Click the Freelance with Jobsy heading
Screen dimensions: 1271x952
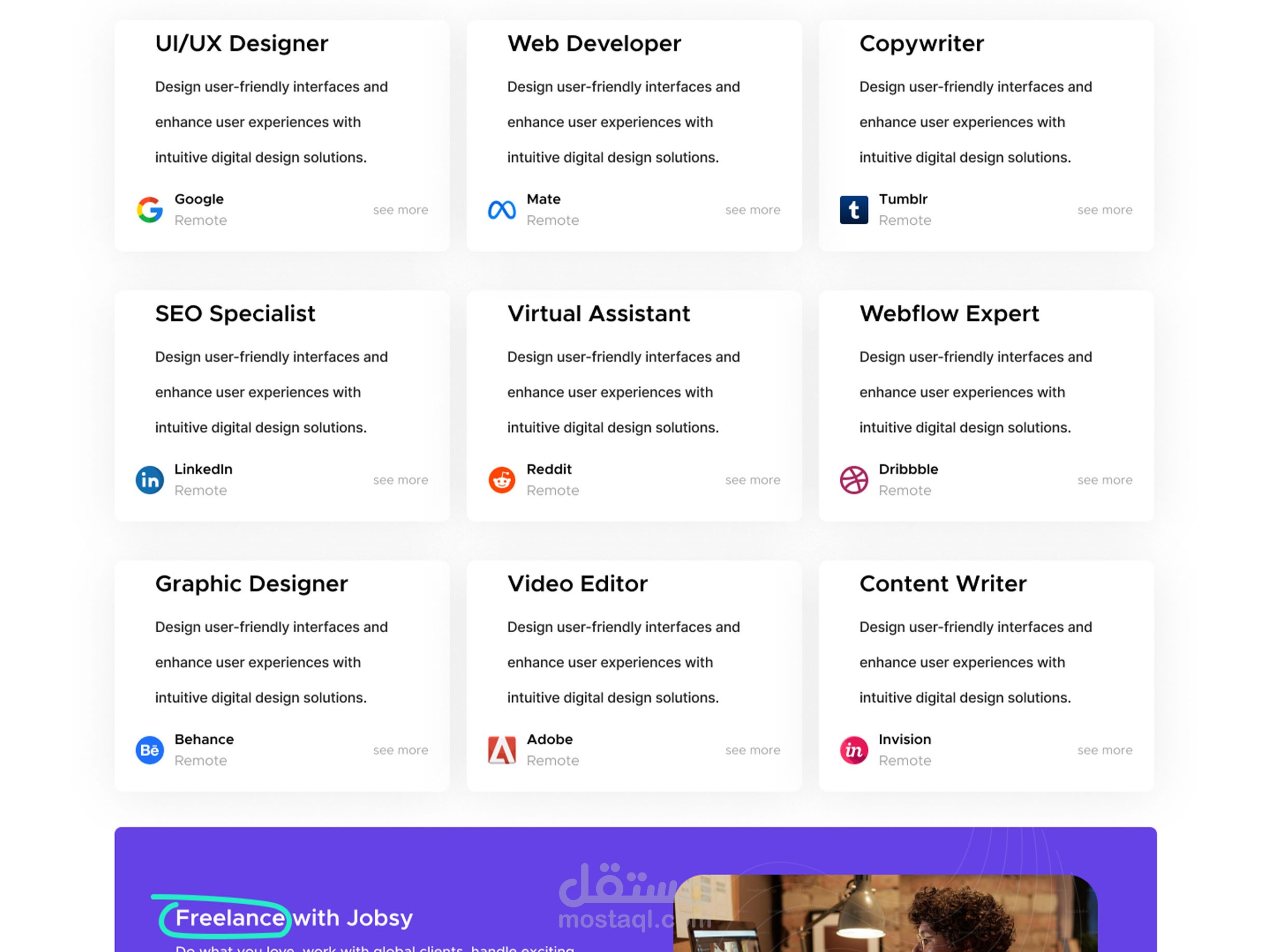(x=294, y=918)
